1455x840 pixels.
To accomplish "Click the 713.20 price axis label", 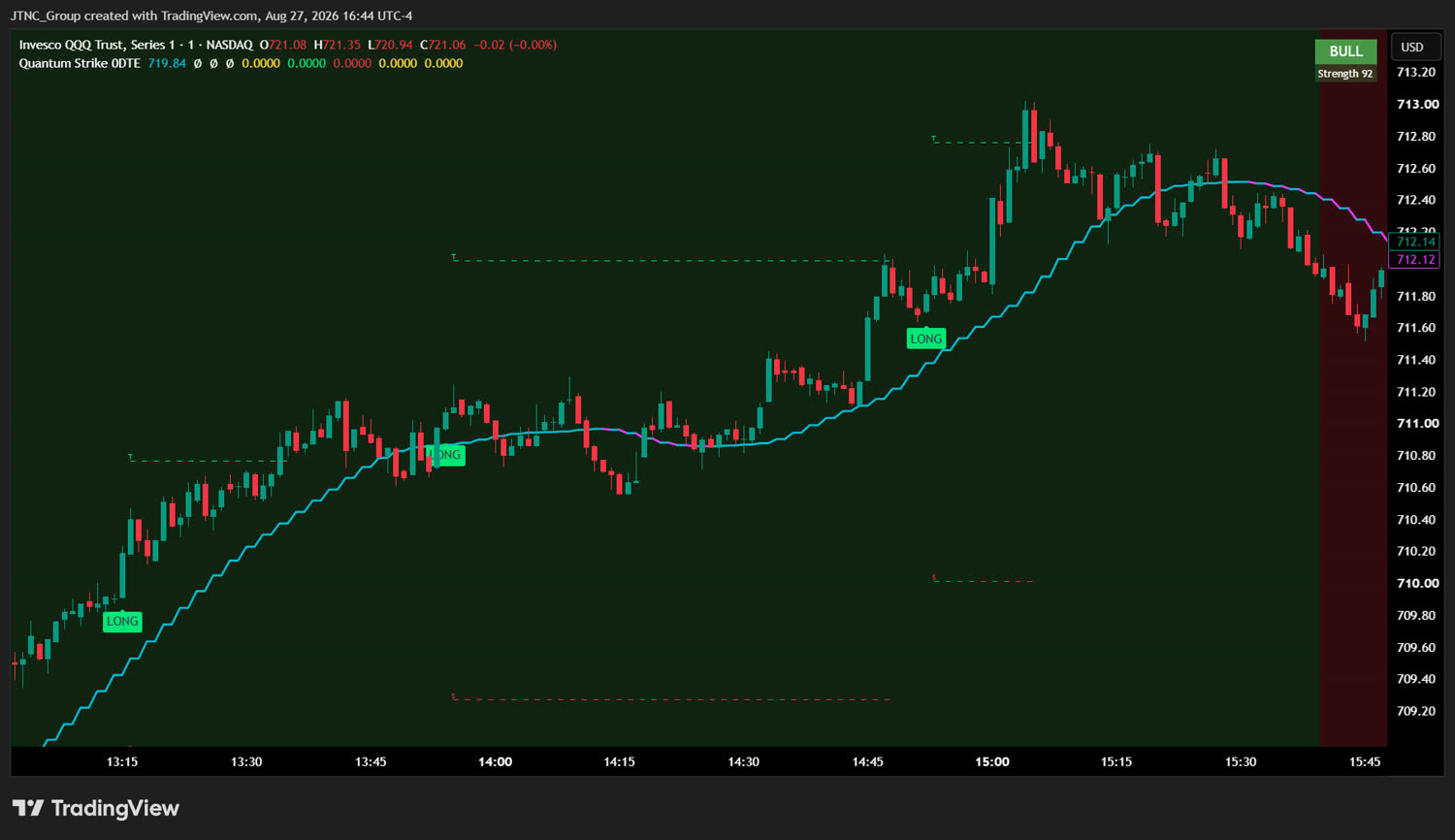I will point(1416,73).
